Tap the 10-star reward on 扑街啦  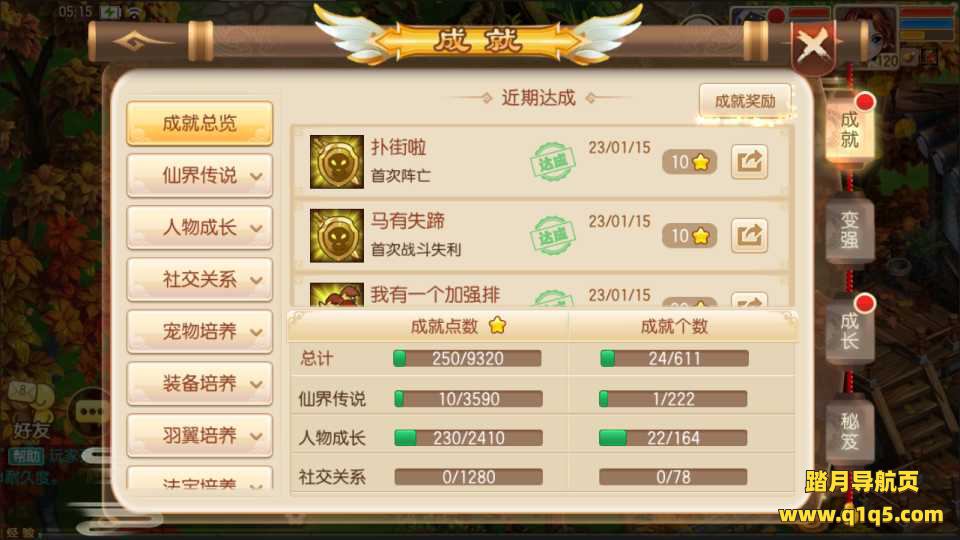[x=689, y=162]
